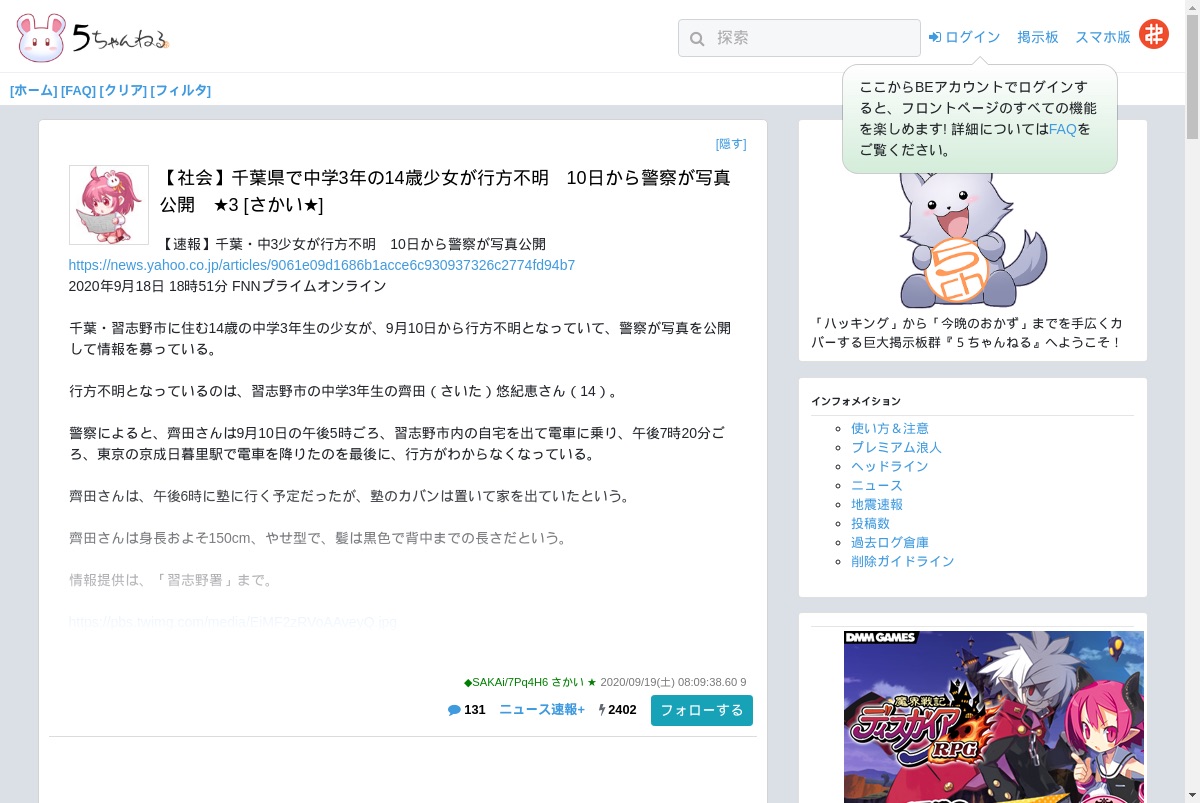The image size is (1200, 803).
Task: Open the [フィルタ] filter option
Action: pos(181,90)
